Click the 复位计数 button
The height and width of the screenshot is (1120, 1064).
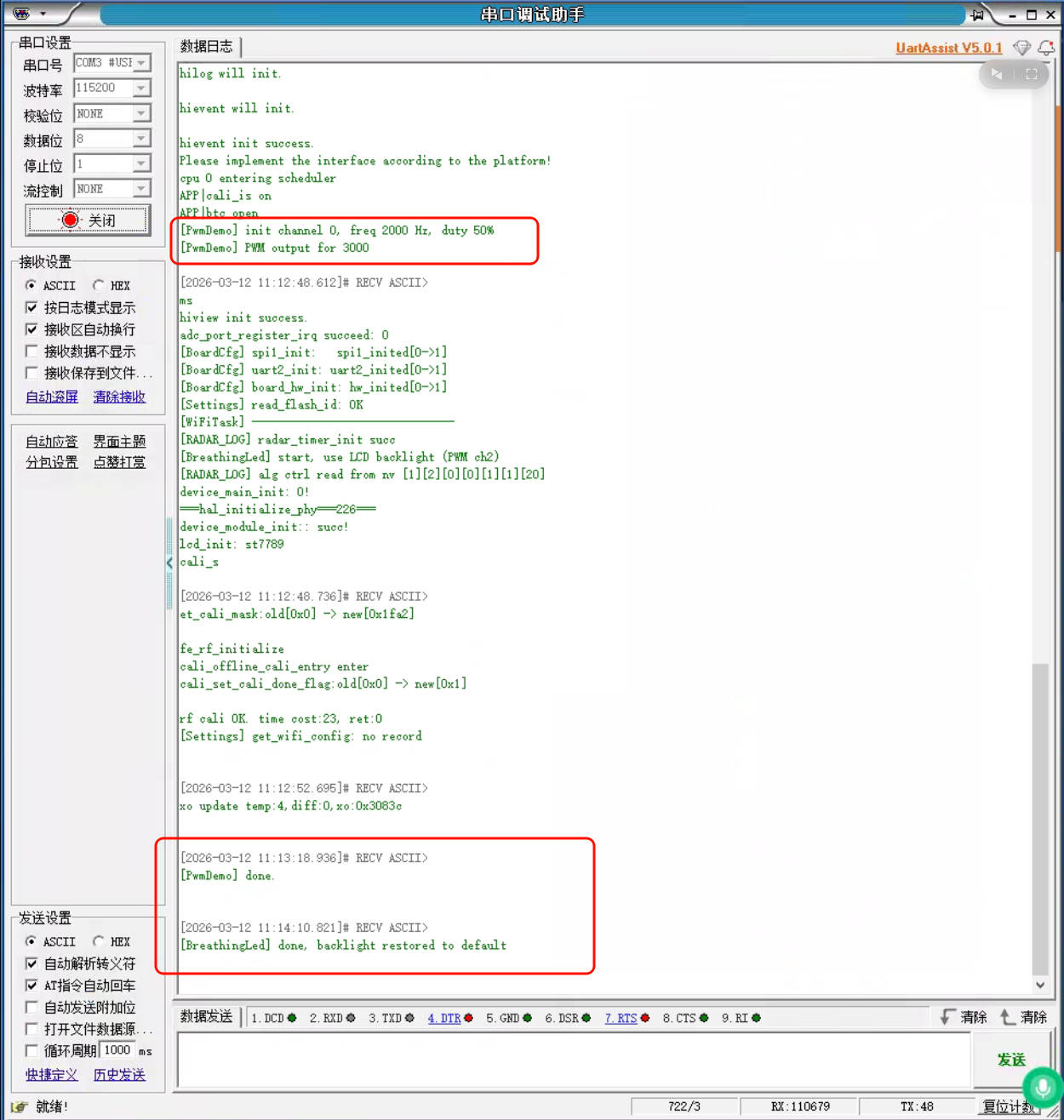[x=1010, y=1106]
